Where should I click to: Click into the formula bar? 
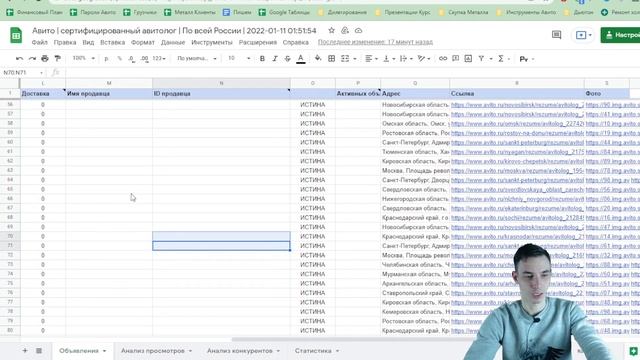click(351, 73)
